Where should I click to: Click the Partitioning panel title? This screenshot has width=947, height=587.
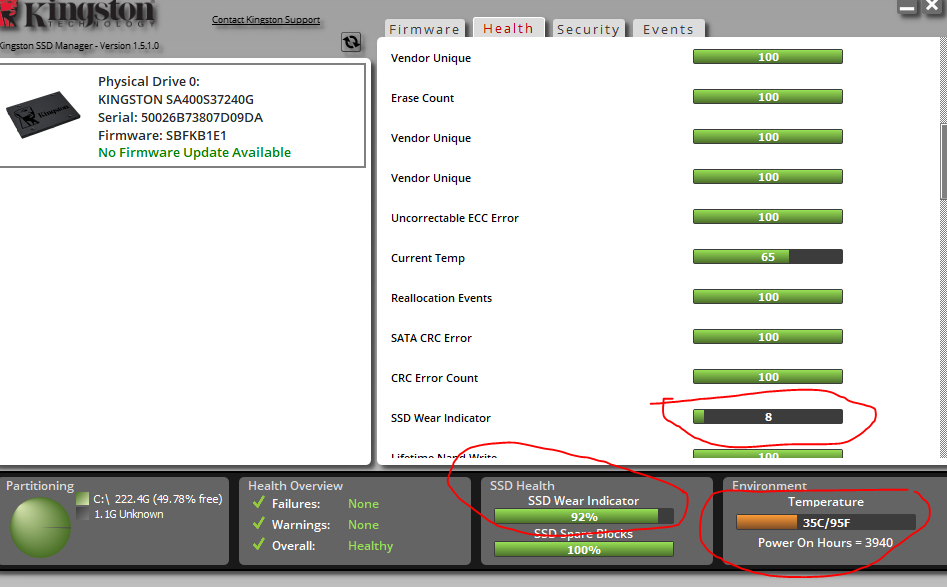pyautogui.click(x=40, y=486)
